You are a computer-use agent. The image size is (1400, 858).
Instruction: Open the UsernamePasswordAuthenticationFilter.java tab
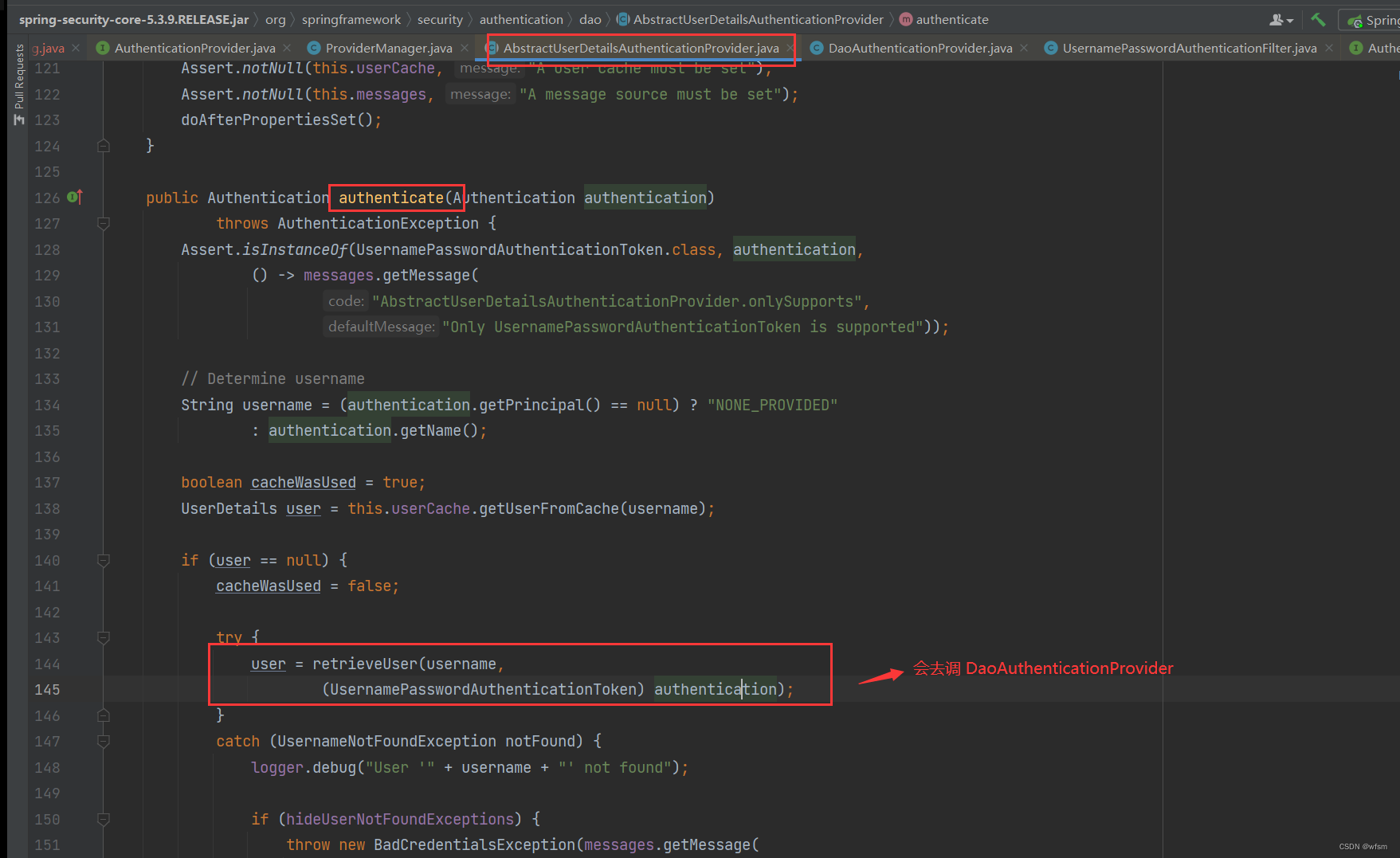tap(1189, 48)
